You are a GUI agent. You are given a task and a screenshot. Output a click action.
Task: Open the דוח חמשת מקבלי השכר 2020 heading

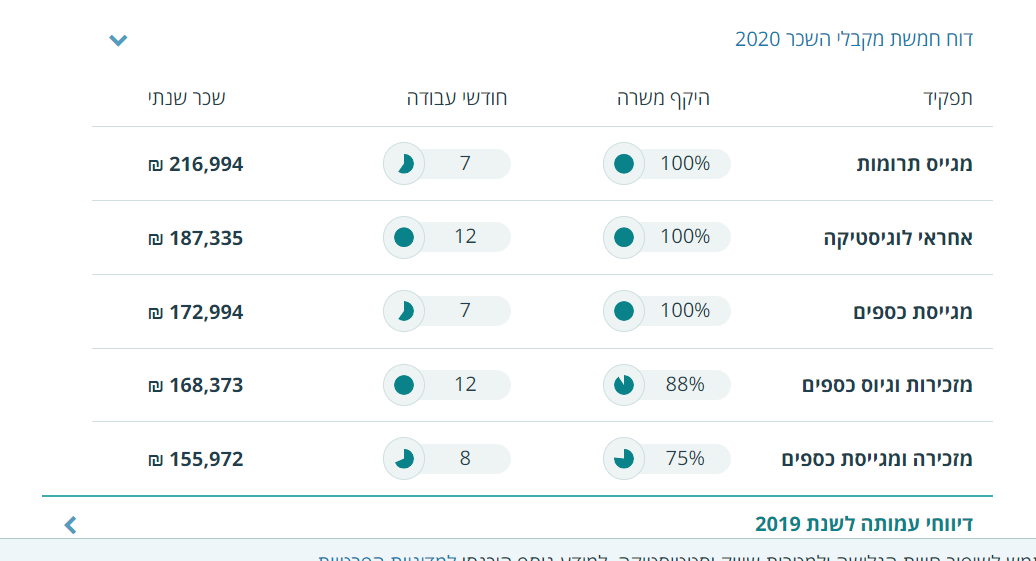point(853,39)
